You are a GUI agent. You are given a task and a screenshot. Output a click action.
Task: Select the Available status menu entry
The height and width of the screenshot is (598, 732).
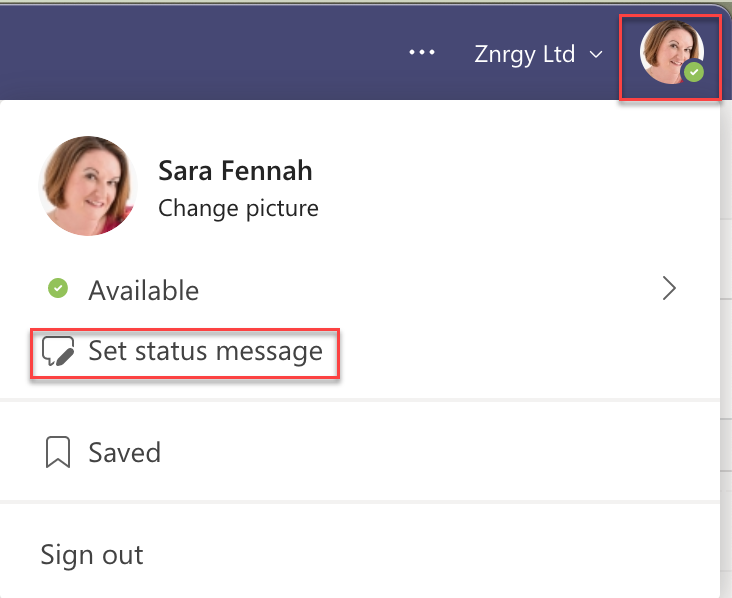tap(143, 290)
